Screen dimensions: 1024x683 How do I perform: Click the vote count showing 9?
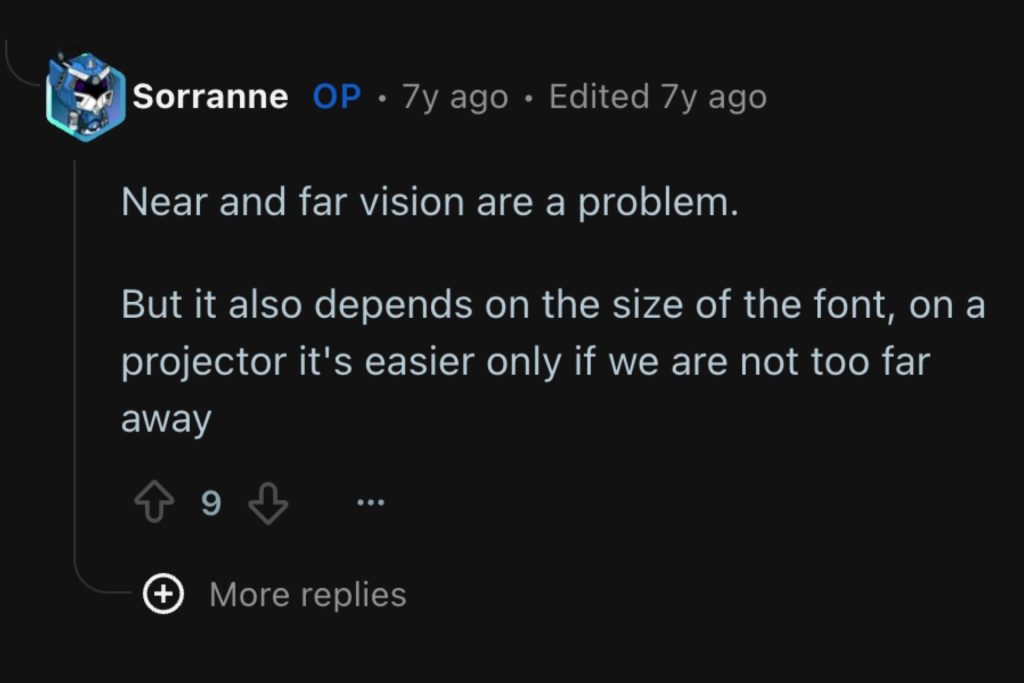click(210, 503)
